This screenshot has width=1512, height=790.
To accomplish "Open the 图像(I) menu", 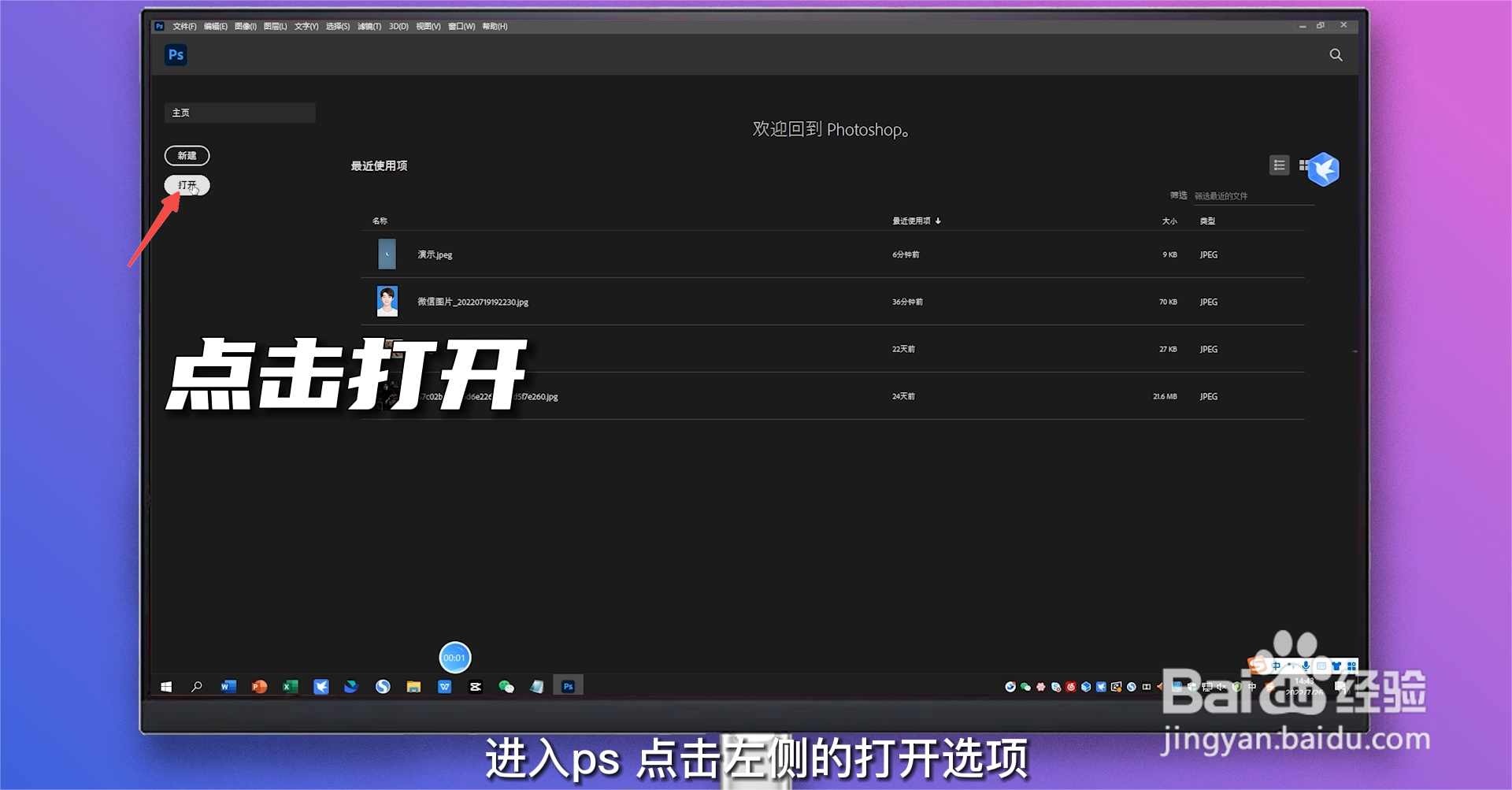I will coord(246,26).
